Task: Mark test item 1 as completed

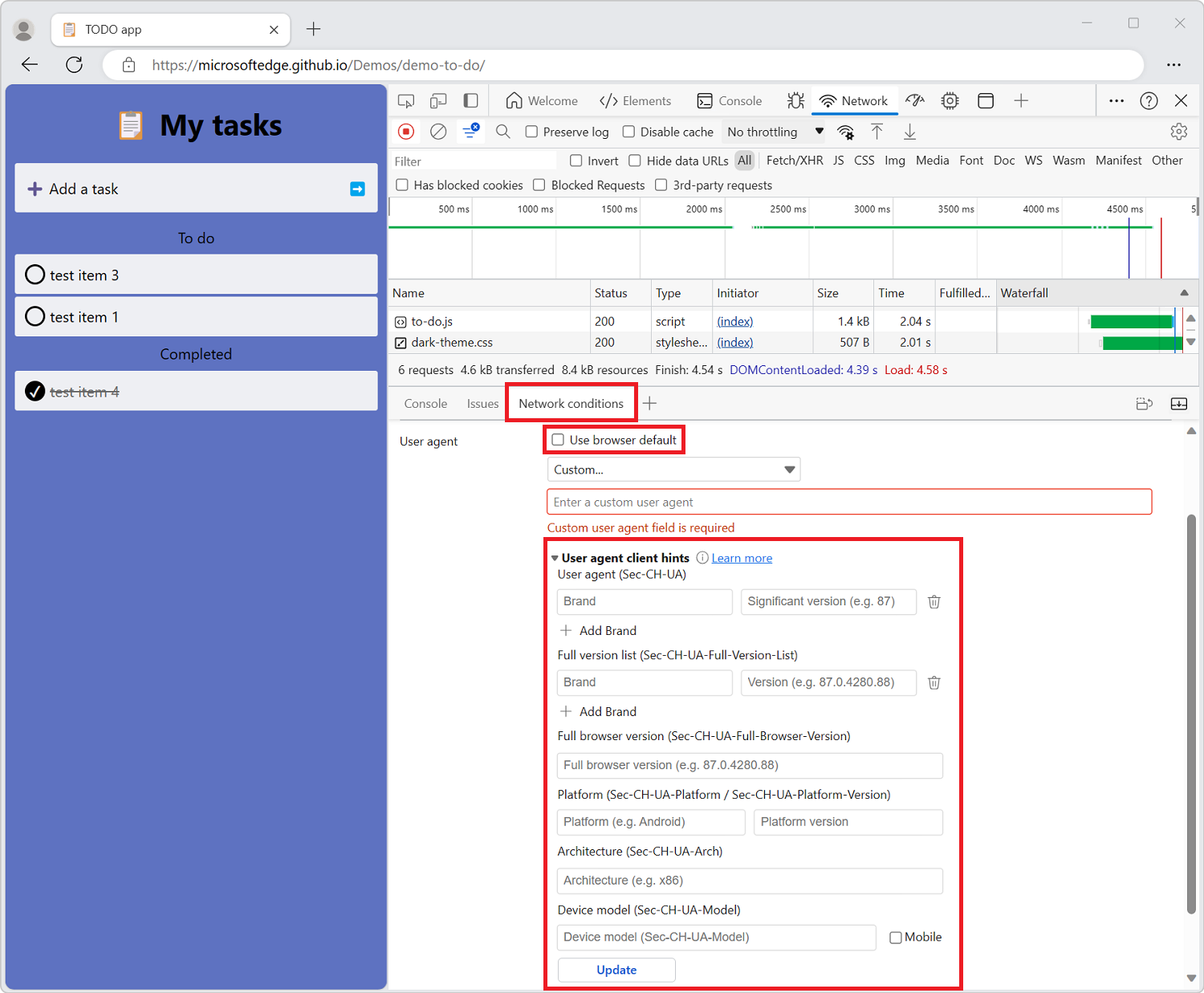Action: click(x=35, y=316)
